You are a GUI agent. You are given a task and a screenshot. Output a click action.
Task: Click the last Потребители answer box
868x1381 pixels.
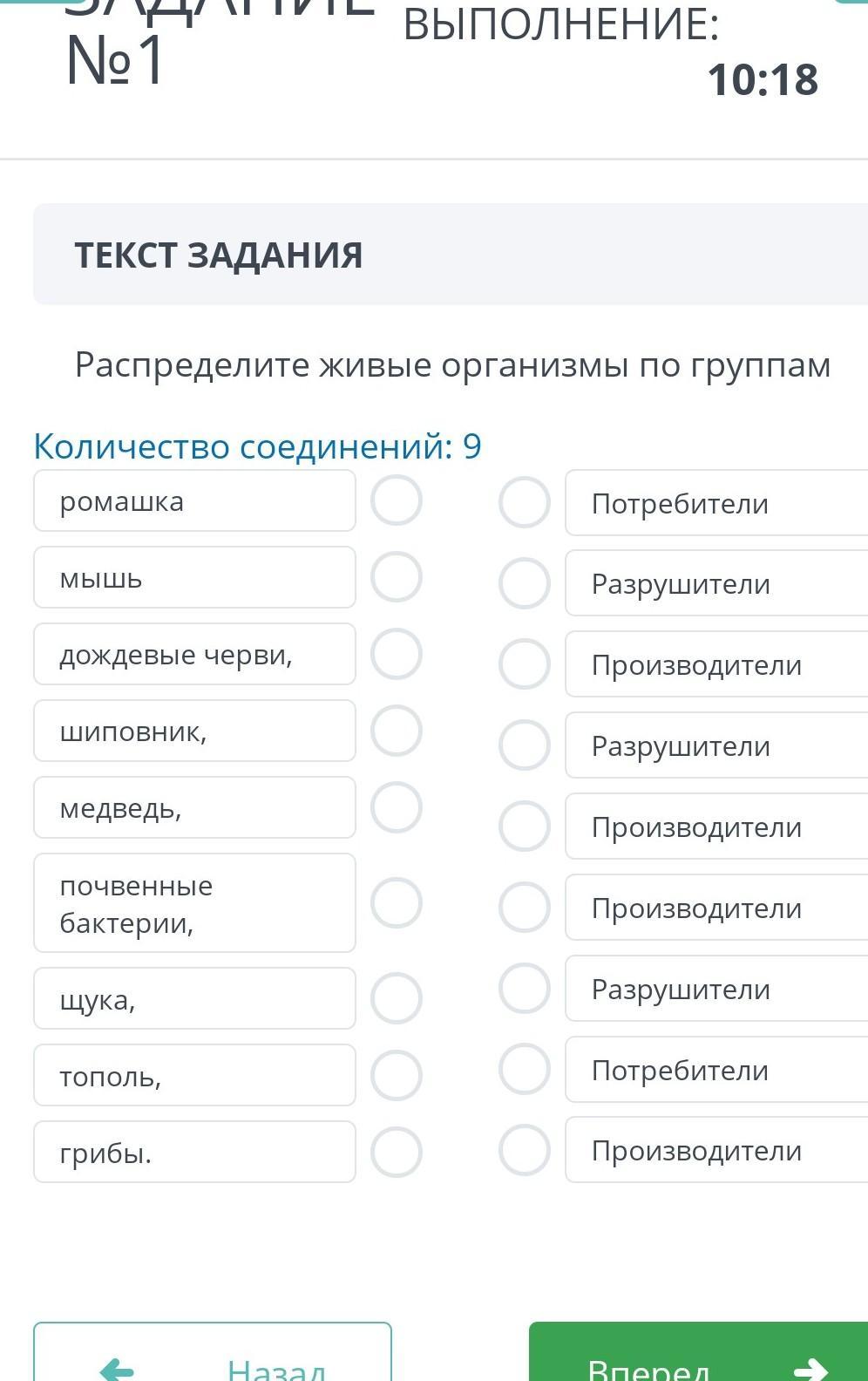pyautogui.click(x=716, y=1070)
